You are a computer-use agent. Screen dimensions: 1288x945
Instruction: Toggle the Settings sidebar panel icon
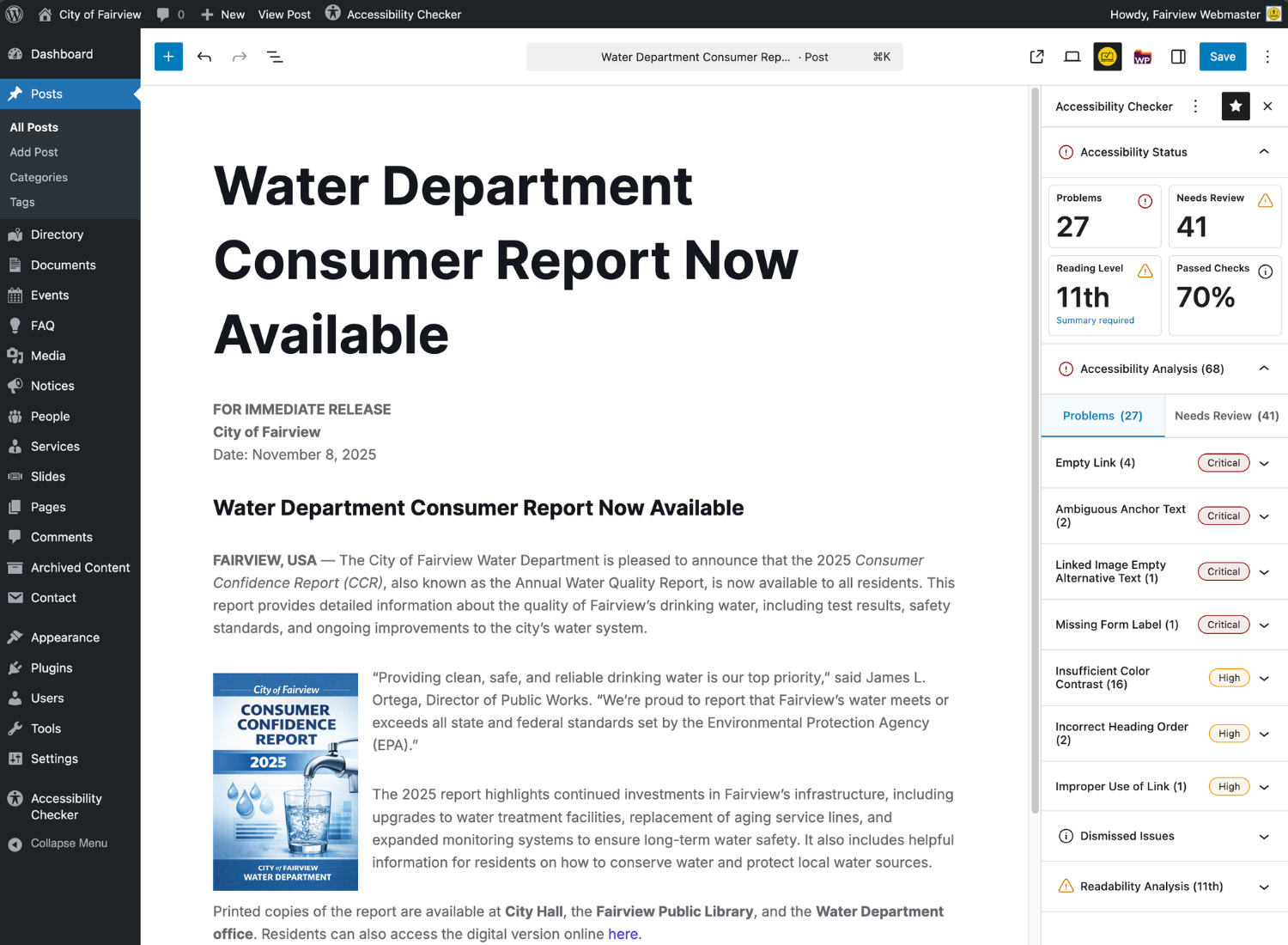(1178, 57)
